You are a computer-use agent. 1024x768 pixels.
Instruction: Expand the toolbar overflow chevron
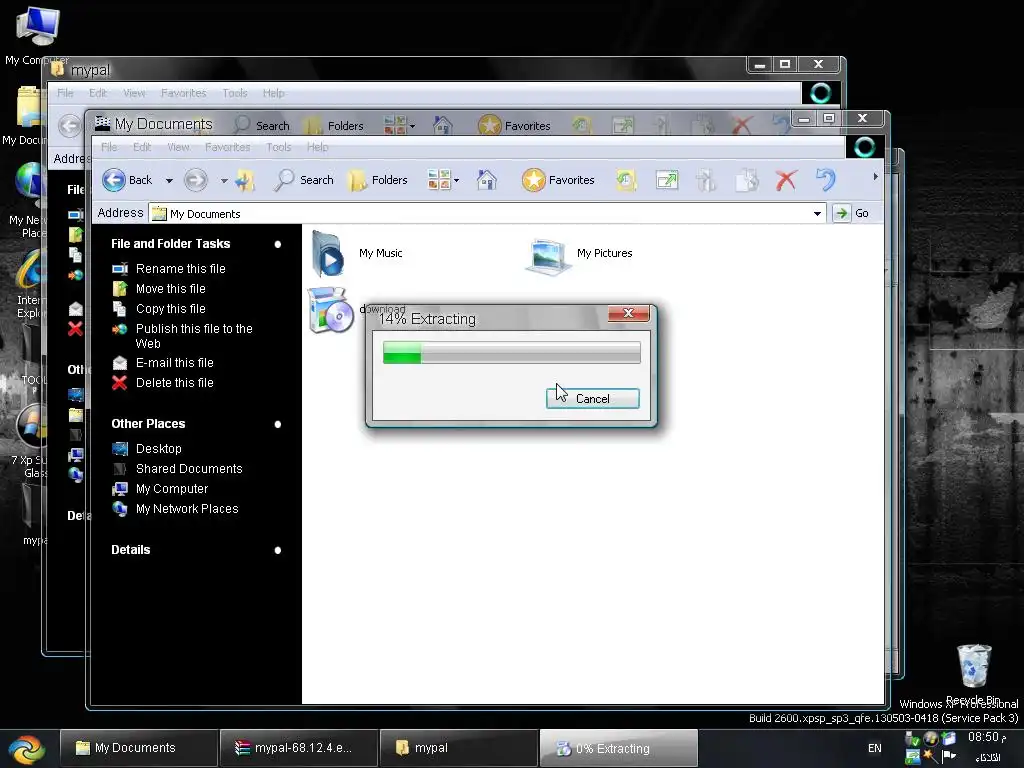click(x=875, y=176)
